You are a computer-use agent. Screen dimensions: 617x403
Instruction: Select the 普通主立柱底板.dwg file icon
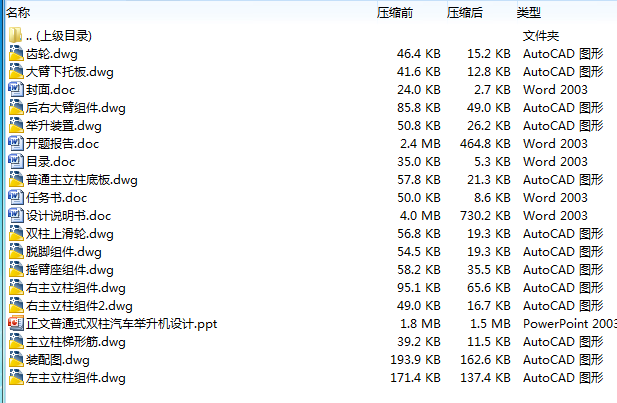point(16,179)
